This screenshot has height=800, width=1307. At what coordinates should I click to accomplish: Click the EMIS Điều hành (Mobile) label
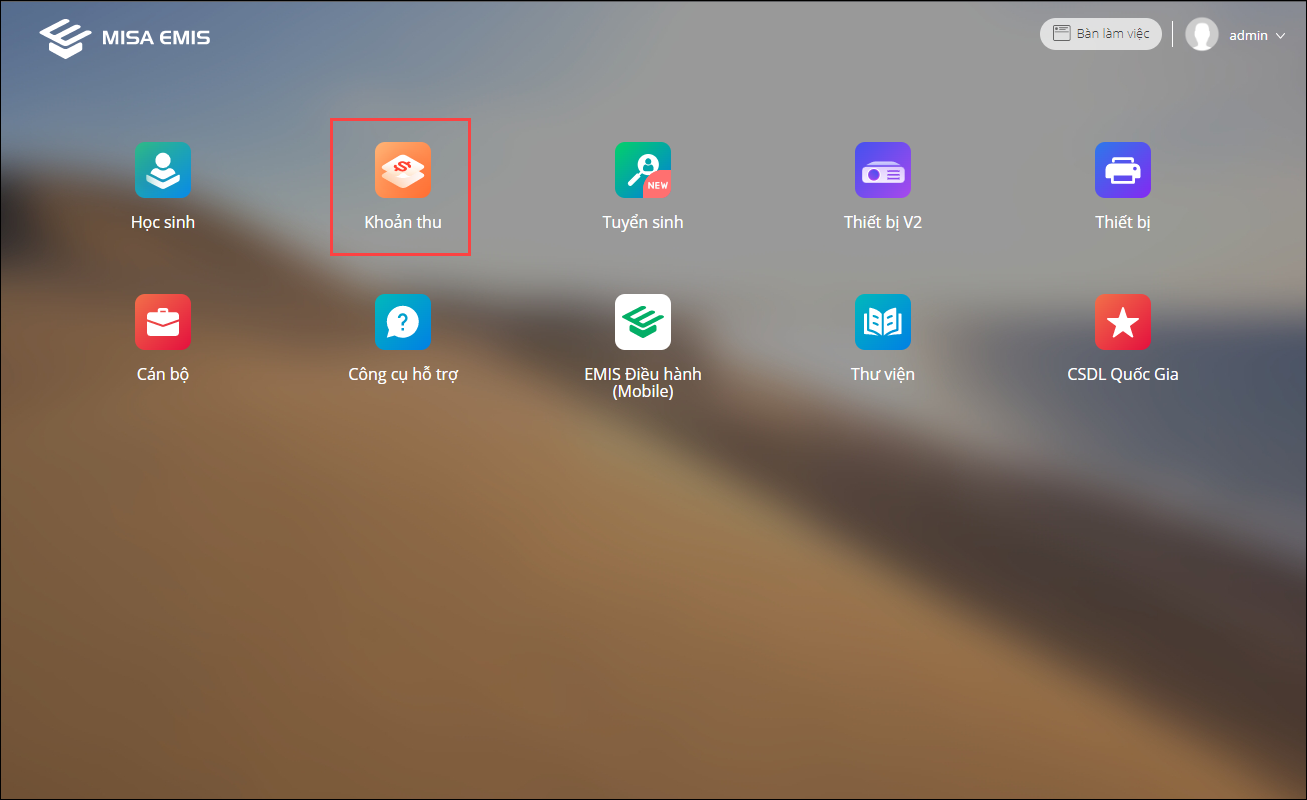pos(643,383)
